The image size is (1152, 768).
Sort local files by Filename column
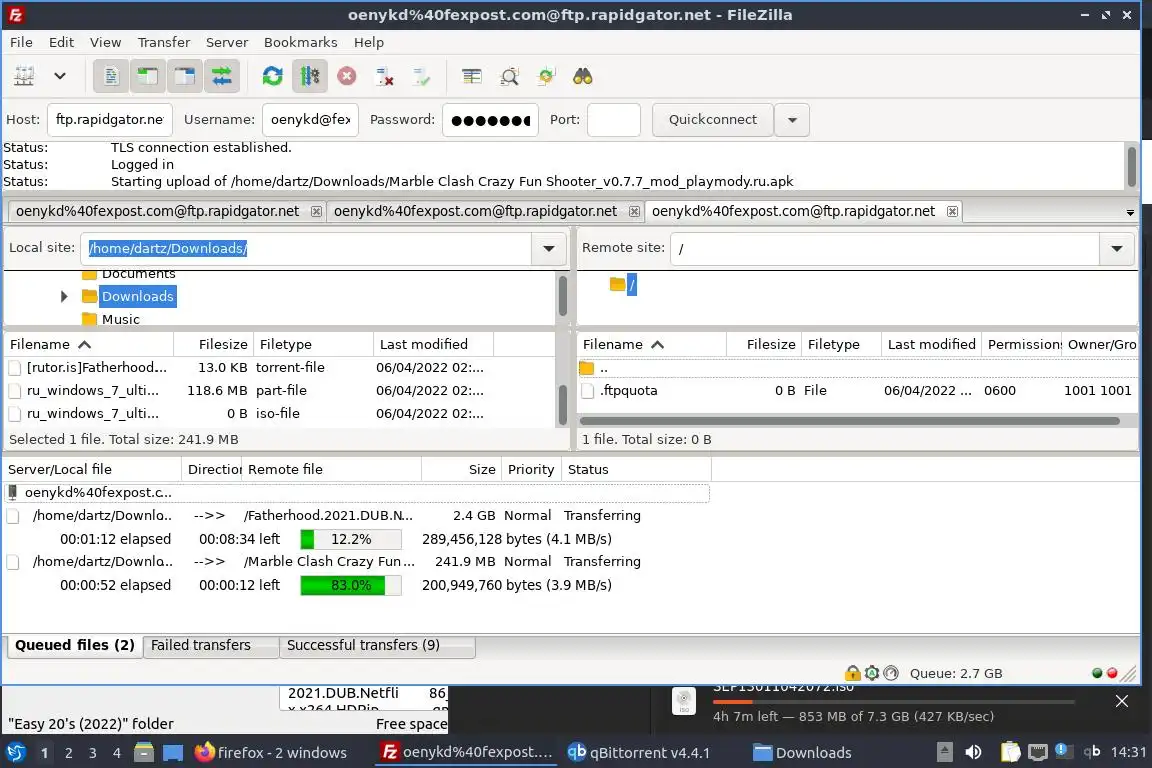[89, 345]
